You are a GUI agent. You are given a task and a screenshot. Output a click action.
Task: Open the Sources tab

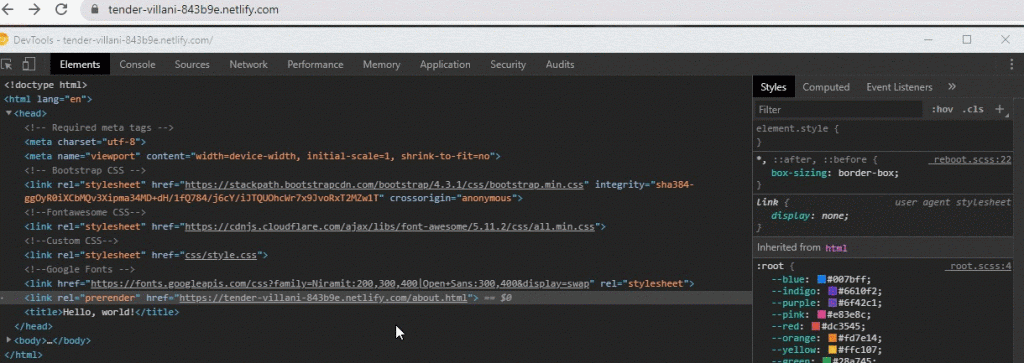click(x=192, y=64)
